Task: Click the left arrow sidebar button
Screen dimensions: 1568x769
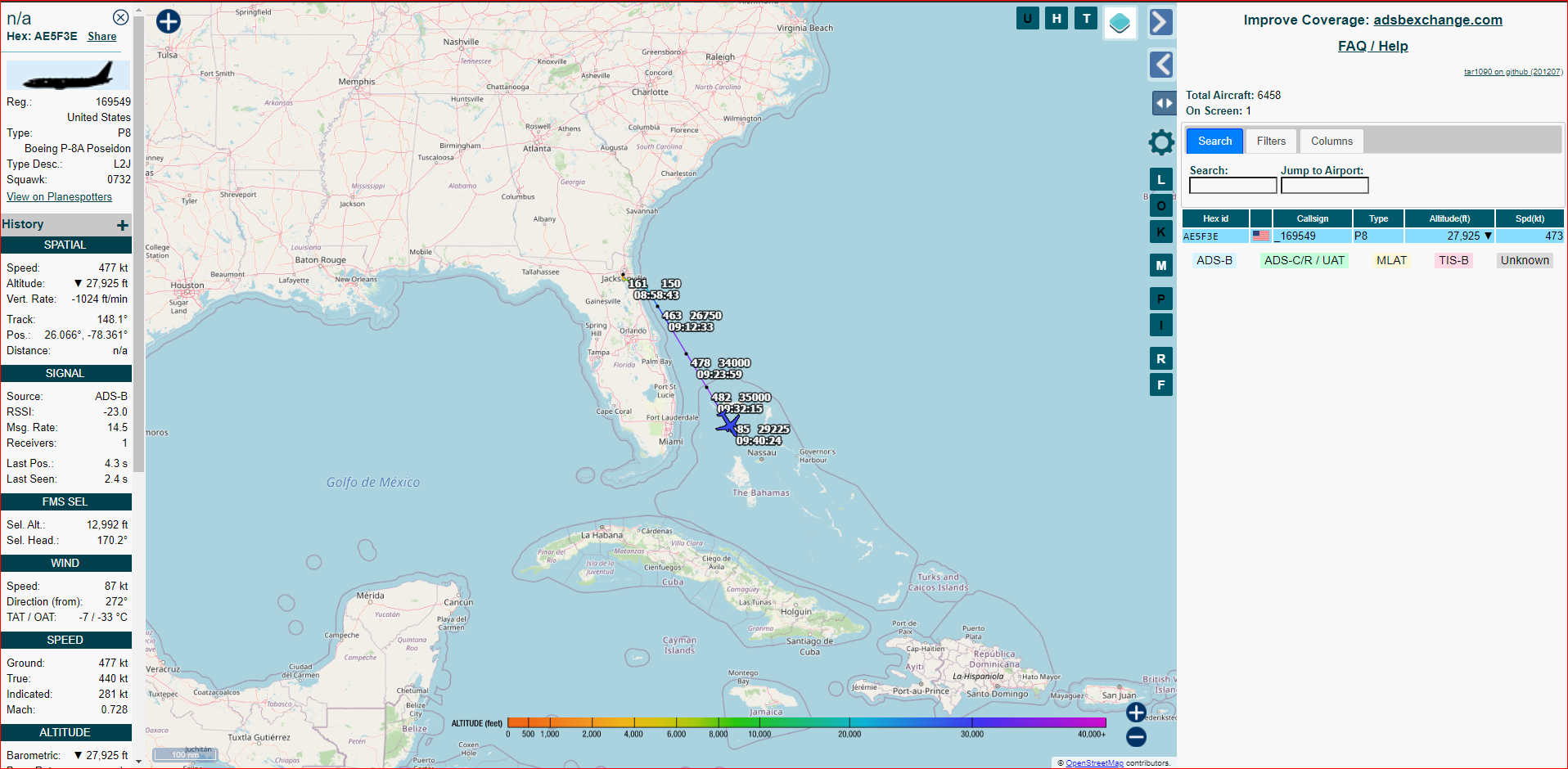Action: pos(1160,64)
